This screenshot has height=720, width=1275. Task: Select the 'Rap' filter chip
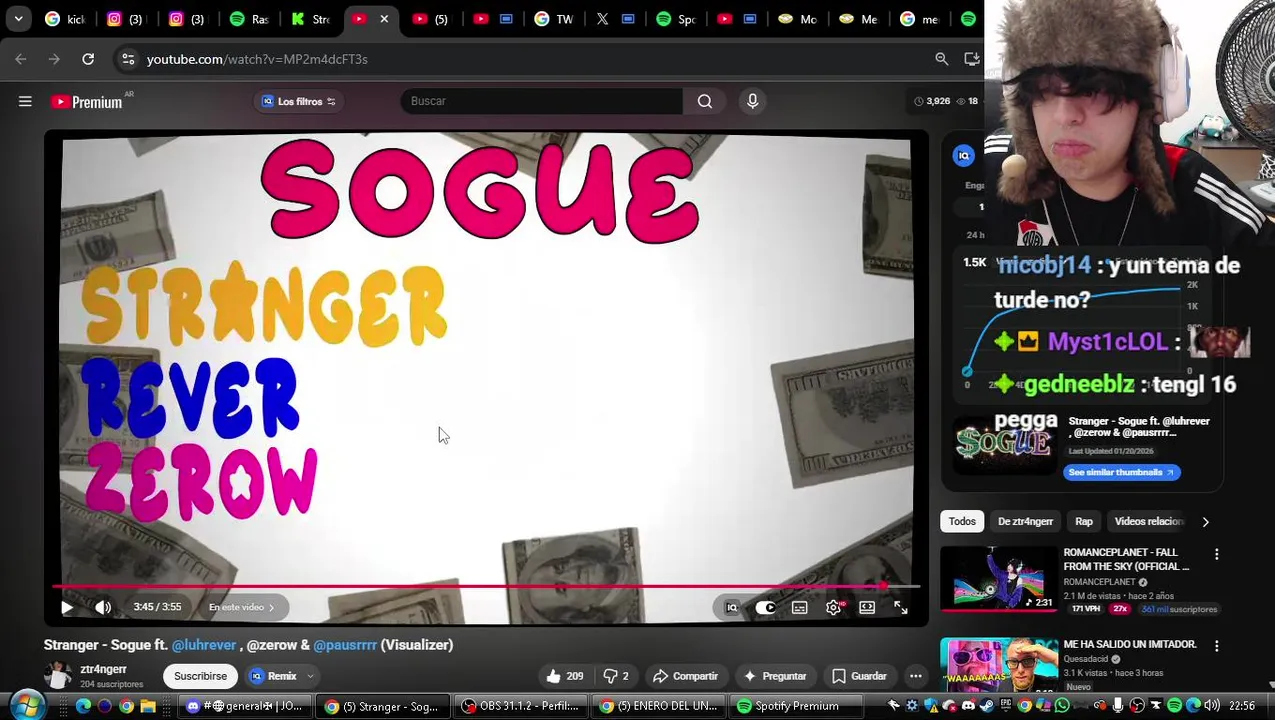(x=1084, y=521)
